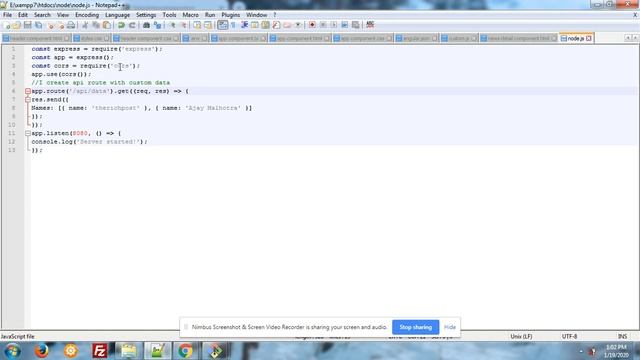Open the Function List icon
This screenshot has height=360, width=640.
pos(276,25)
